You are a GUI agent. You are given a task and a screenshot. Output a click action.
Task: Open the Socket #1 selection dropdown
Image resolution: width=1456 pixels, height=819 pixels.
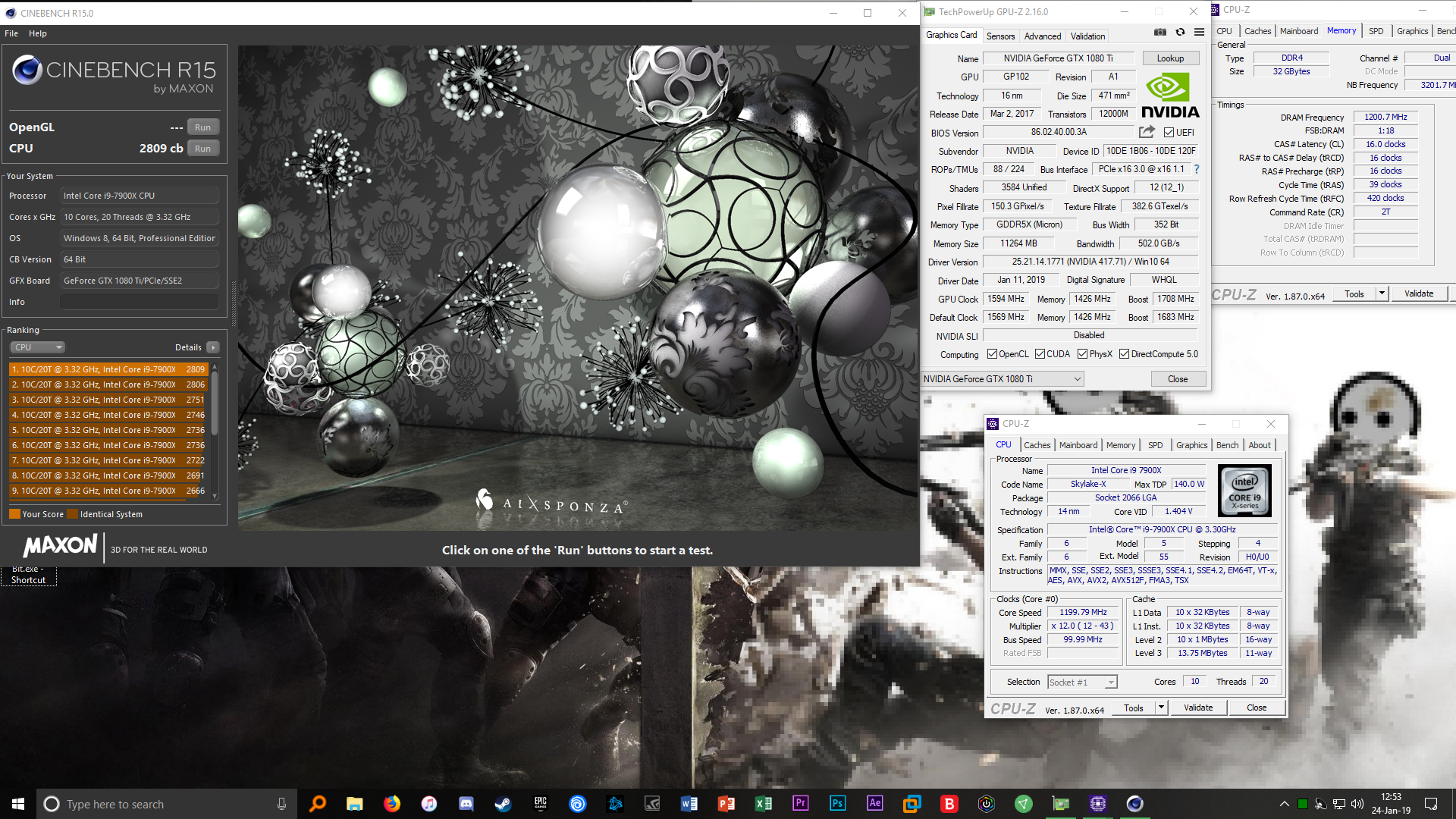point(1083,682)
